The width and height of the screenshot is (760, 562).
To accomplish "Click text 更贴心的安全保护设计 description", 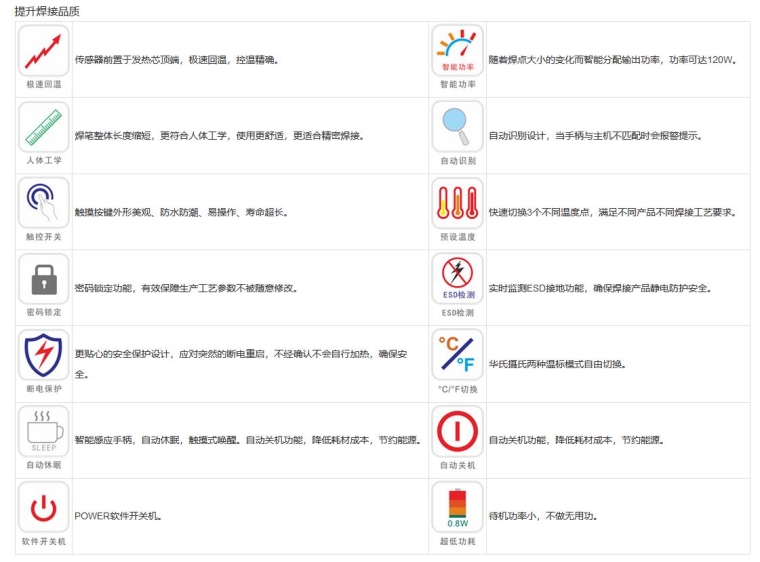I will tap(241, 364).
